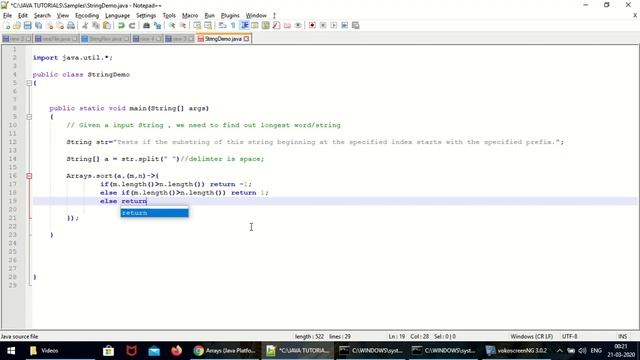Toggle the highlighted Indent Guide icon
Screen dimensions: 640x360
tap(244, 25)
